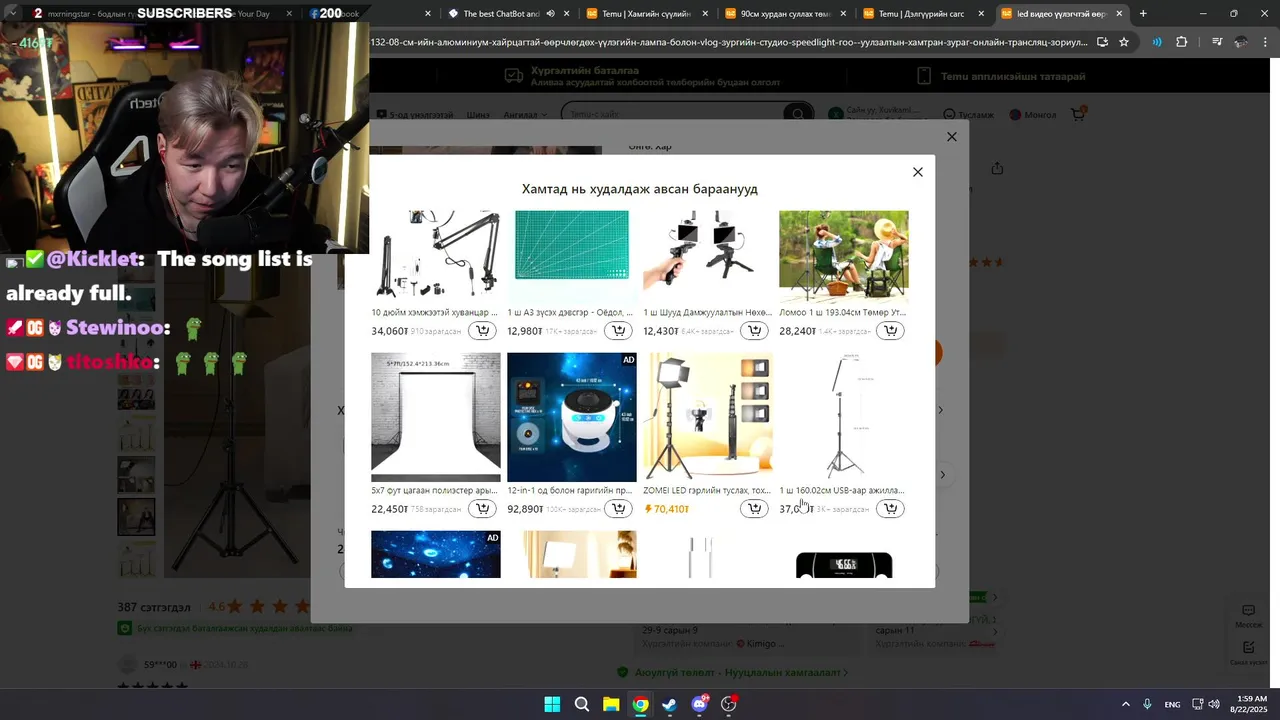Open the Chrome media control icon
Image resolution: width=1280 pixels, height=720 pixels.
pos(1217,42)
